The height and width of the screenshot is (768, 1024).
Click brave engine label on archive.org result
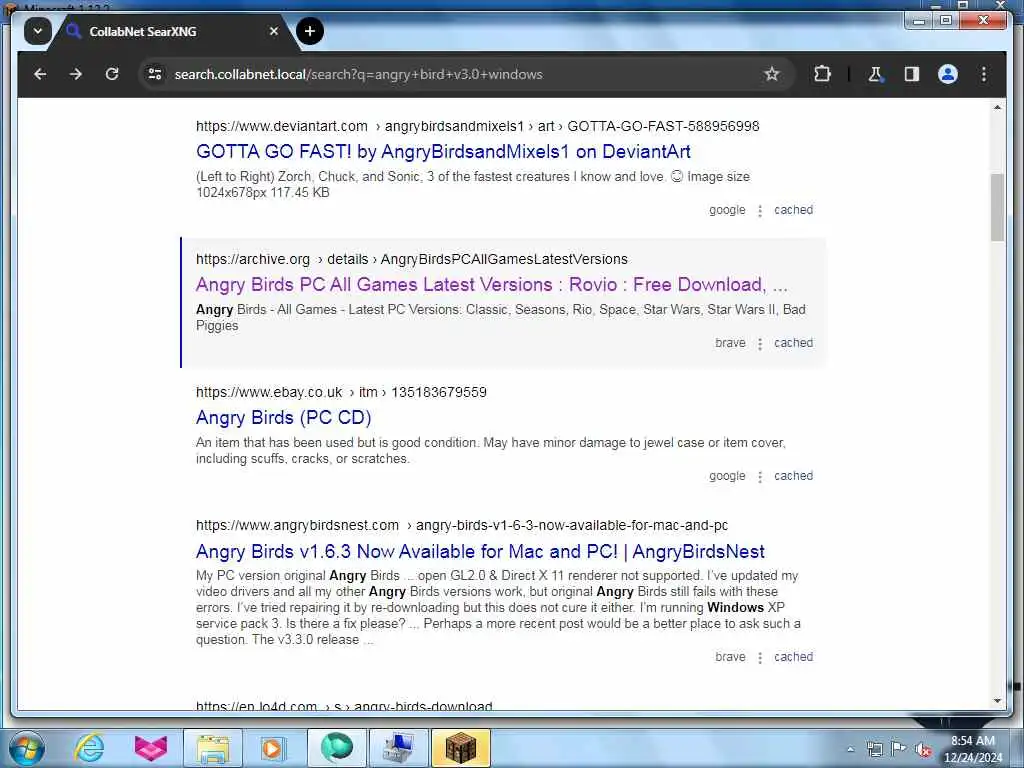point(730,343)
